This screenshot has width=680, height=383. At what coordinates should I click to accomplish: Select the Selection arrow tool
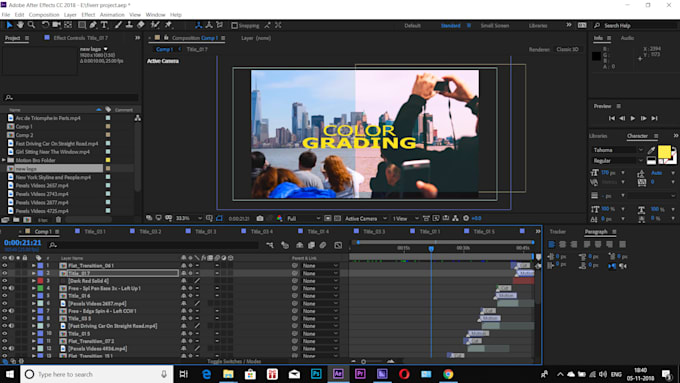(x=10, y=25)
